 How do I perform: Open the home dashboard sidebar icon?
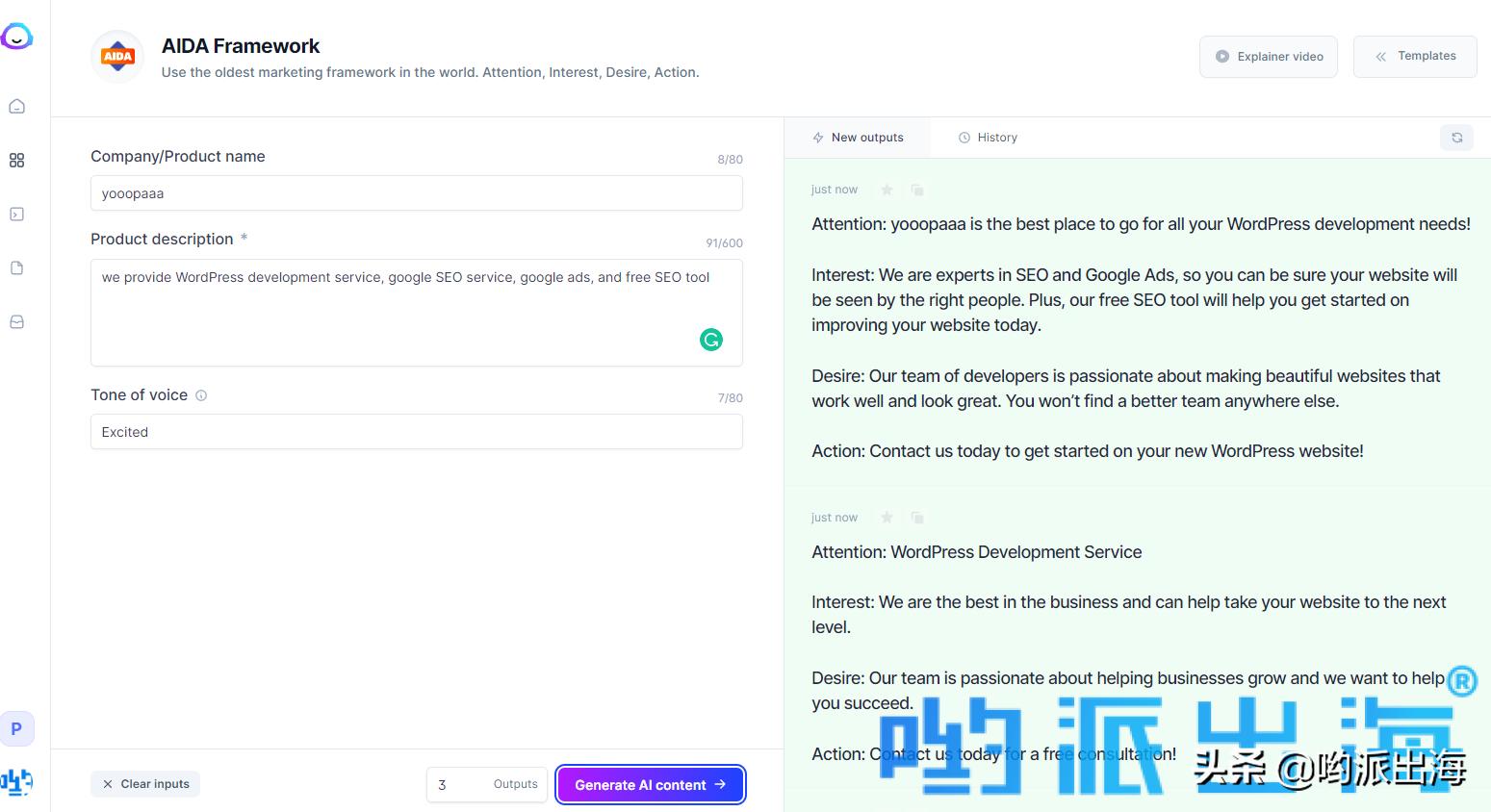coord(17,107)
